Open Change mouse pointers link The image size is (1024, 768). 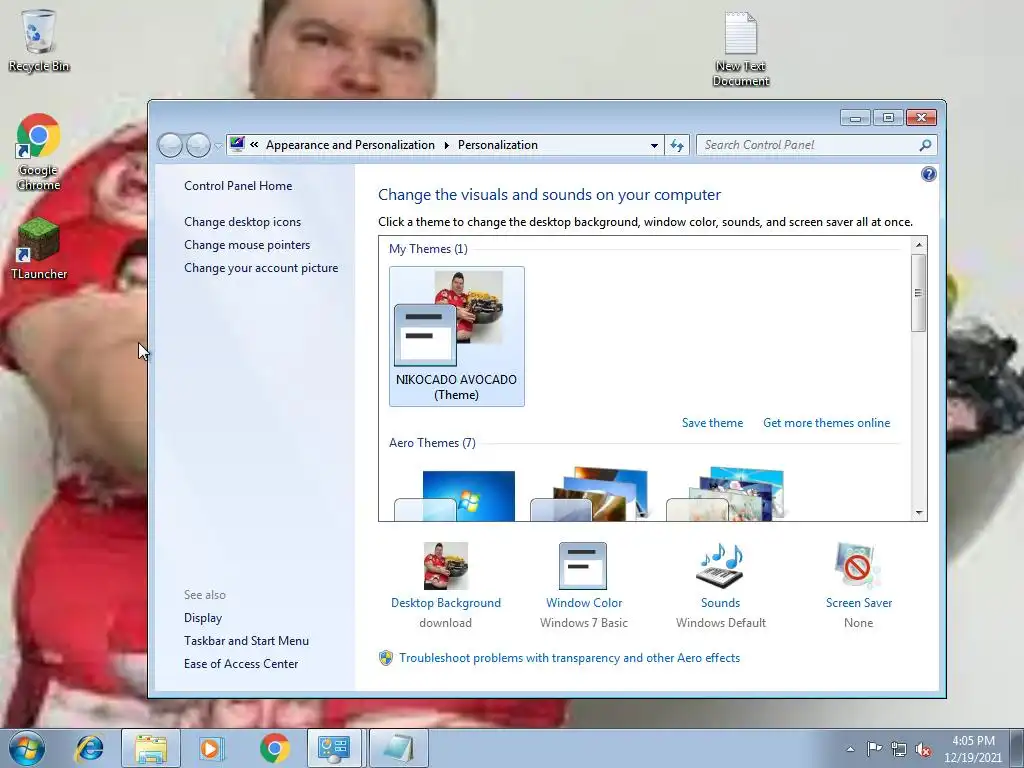click(247, 244)
